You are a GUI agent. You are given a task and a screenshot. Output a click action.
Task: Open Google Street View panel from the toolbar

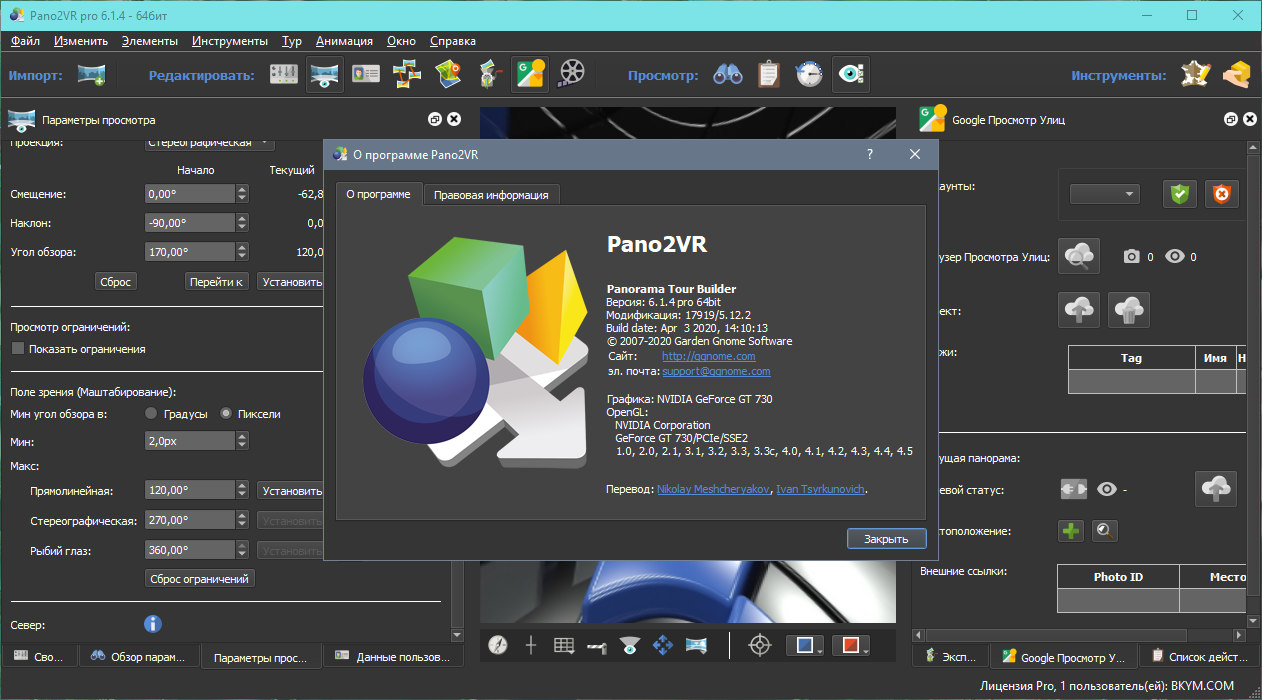pyautogui.click(x=529, y=75)
